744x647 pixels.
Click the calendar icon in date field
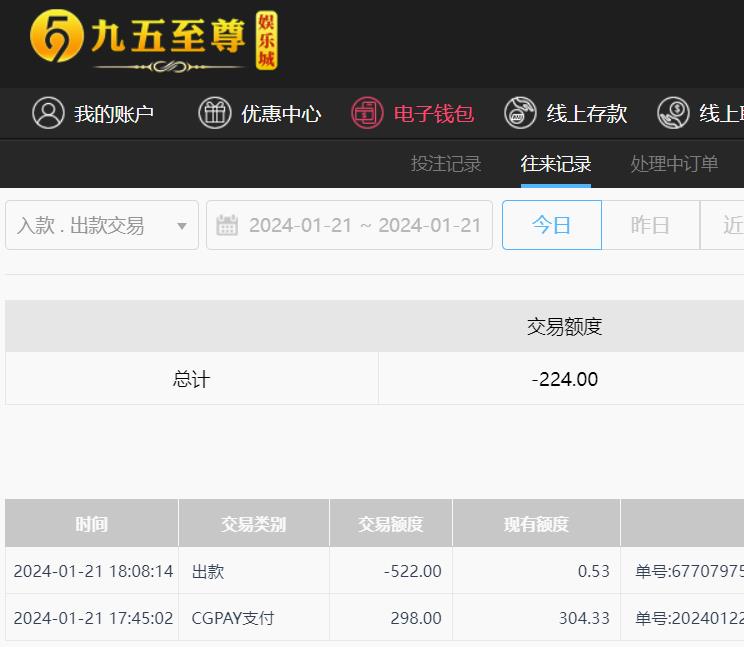[227, 225]
